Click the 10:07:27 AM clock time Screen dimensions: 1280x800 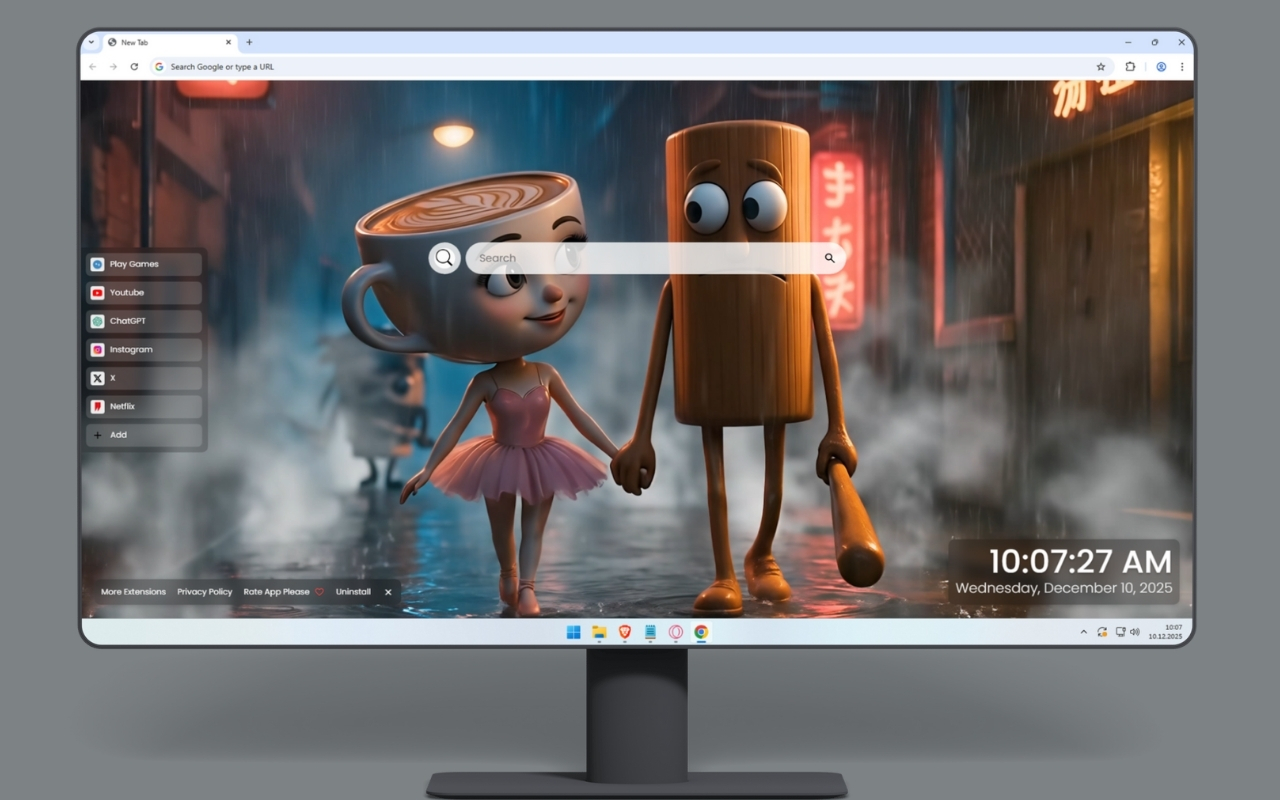(1081, 561)
